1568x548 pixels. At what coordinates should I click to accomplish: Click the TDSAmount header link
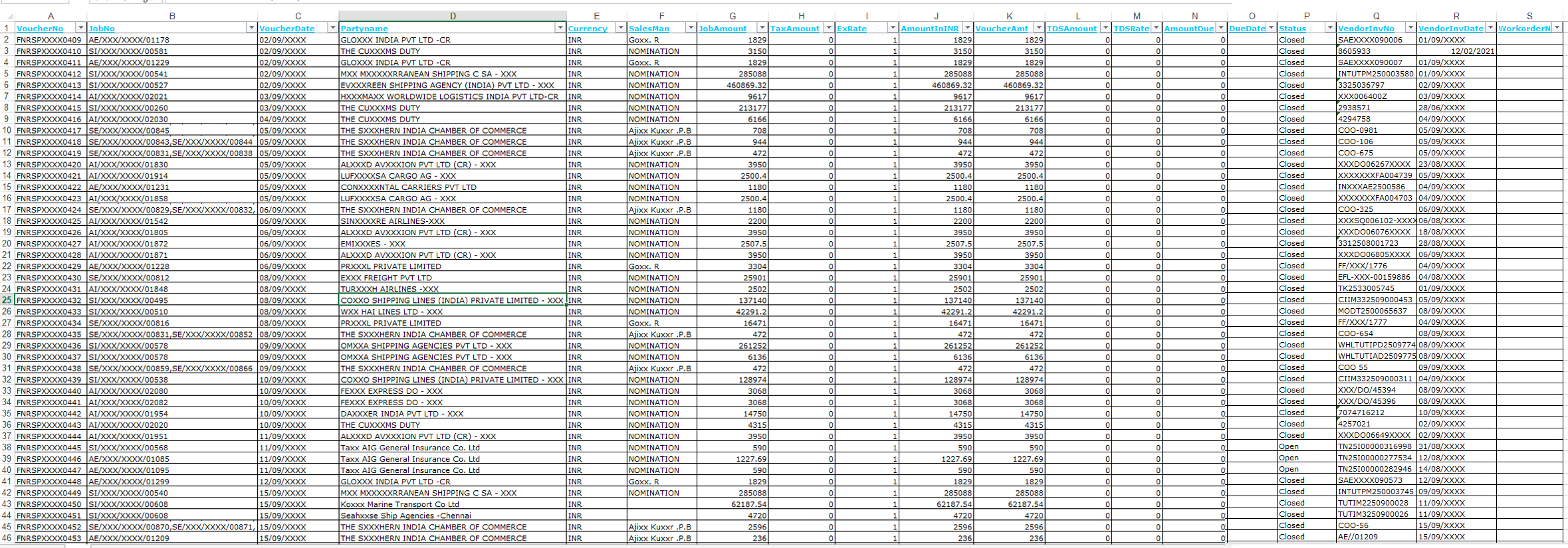pyautogui.click(x=1071, y=29)
